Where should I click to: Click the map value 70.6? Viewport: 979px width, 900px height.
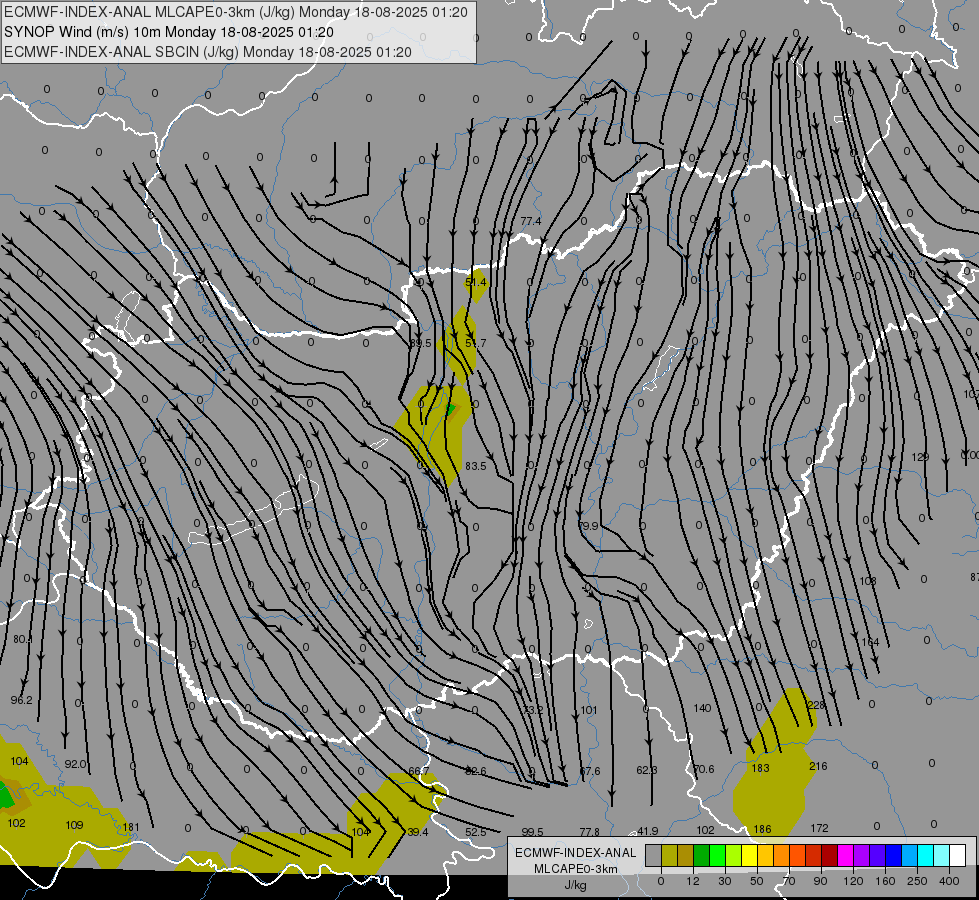pyautogui.click(x=704, y=769)
